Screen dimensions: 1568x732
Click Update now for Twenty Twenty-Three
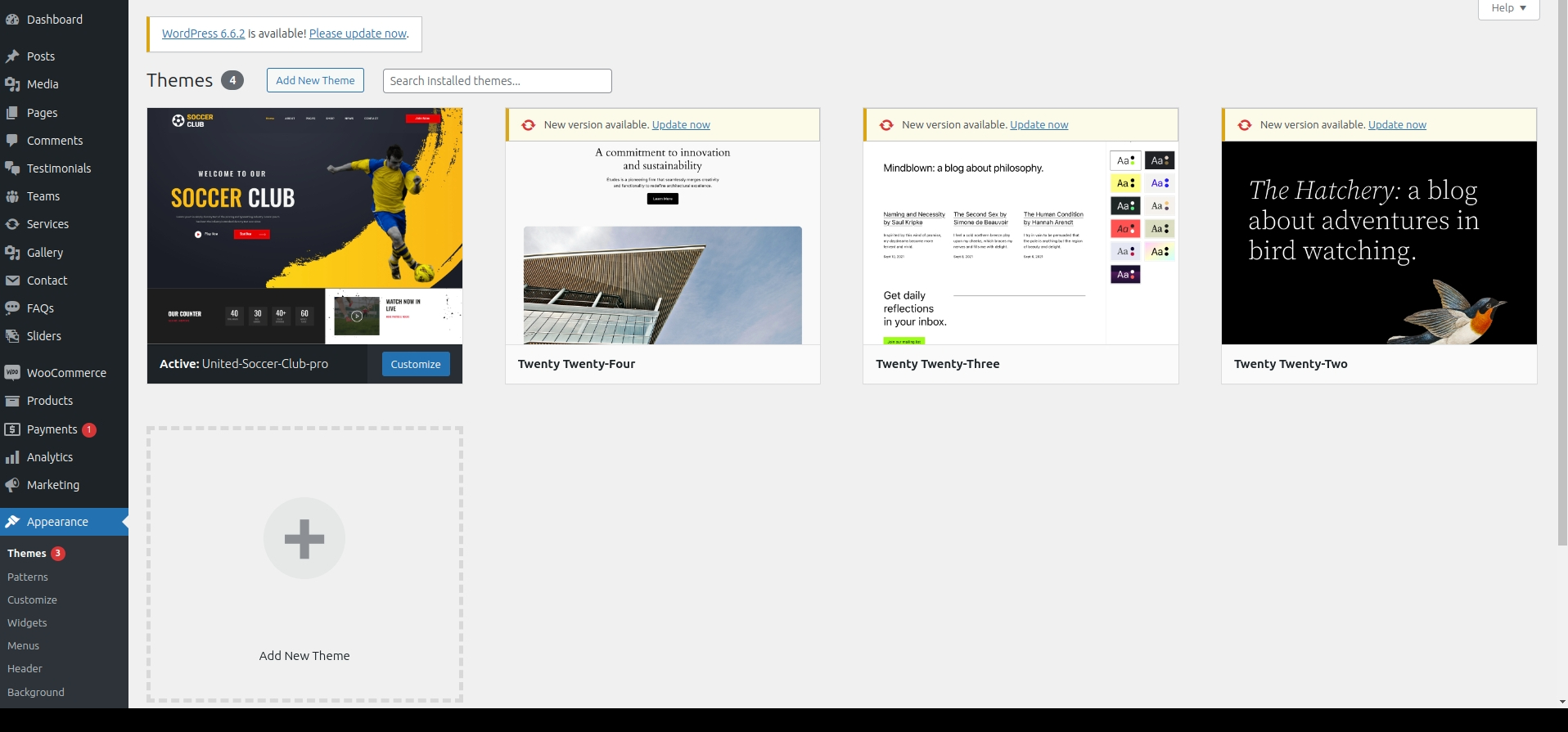click(x=1039, y=125)
